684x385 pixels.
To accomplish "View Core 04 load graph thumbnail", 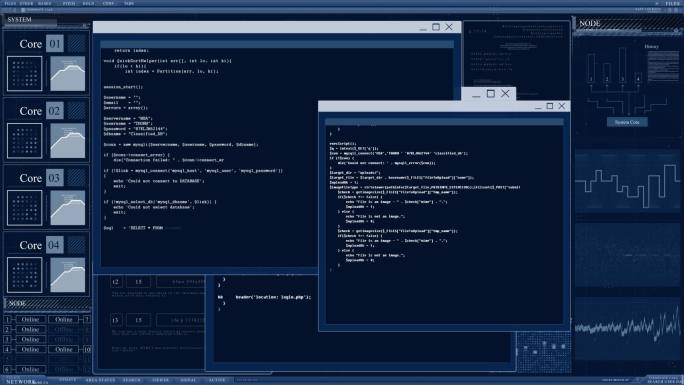I will 68,275.
